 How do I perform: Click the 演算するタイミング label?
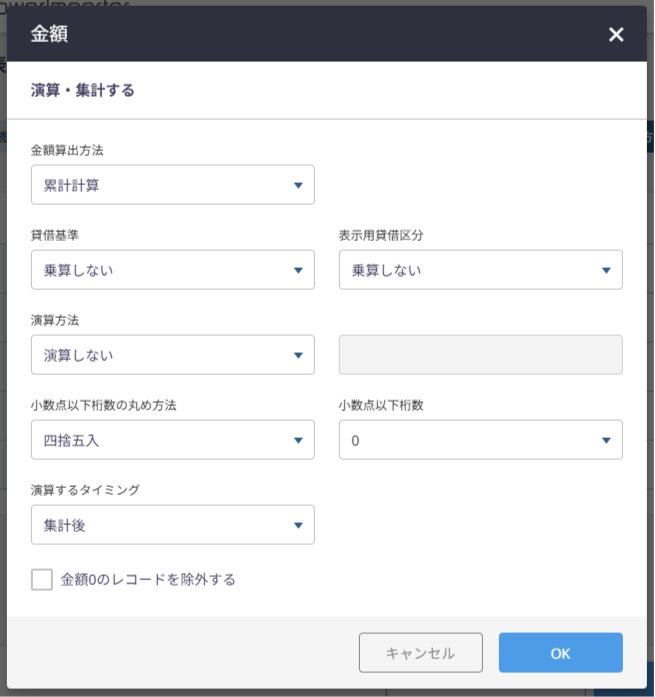(x=85, y=490)
